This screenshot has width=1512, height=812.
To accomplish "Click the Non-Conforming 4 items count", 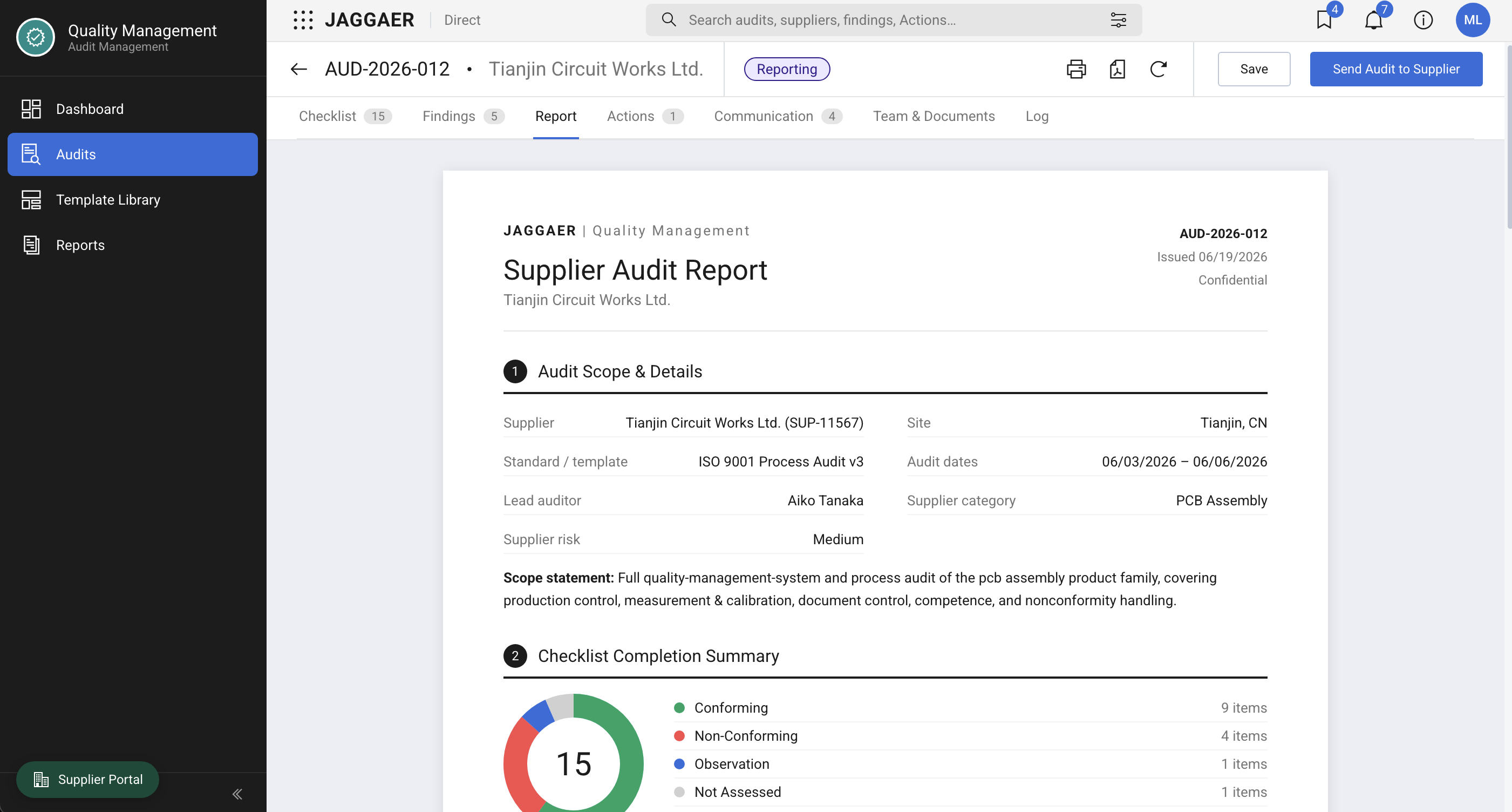I will [1244, 736].
